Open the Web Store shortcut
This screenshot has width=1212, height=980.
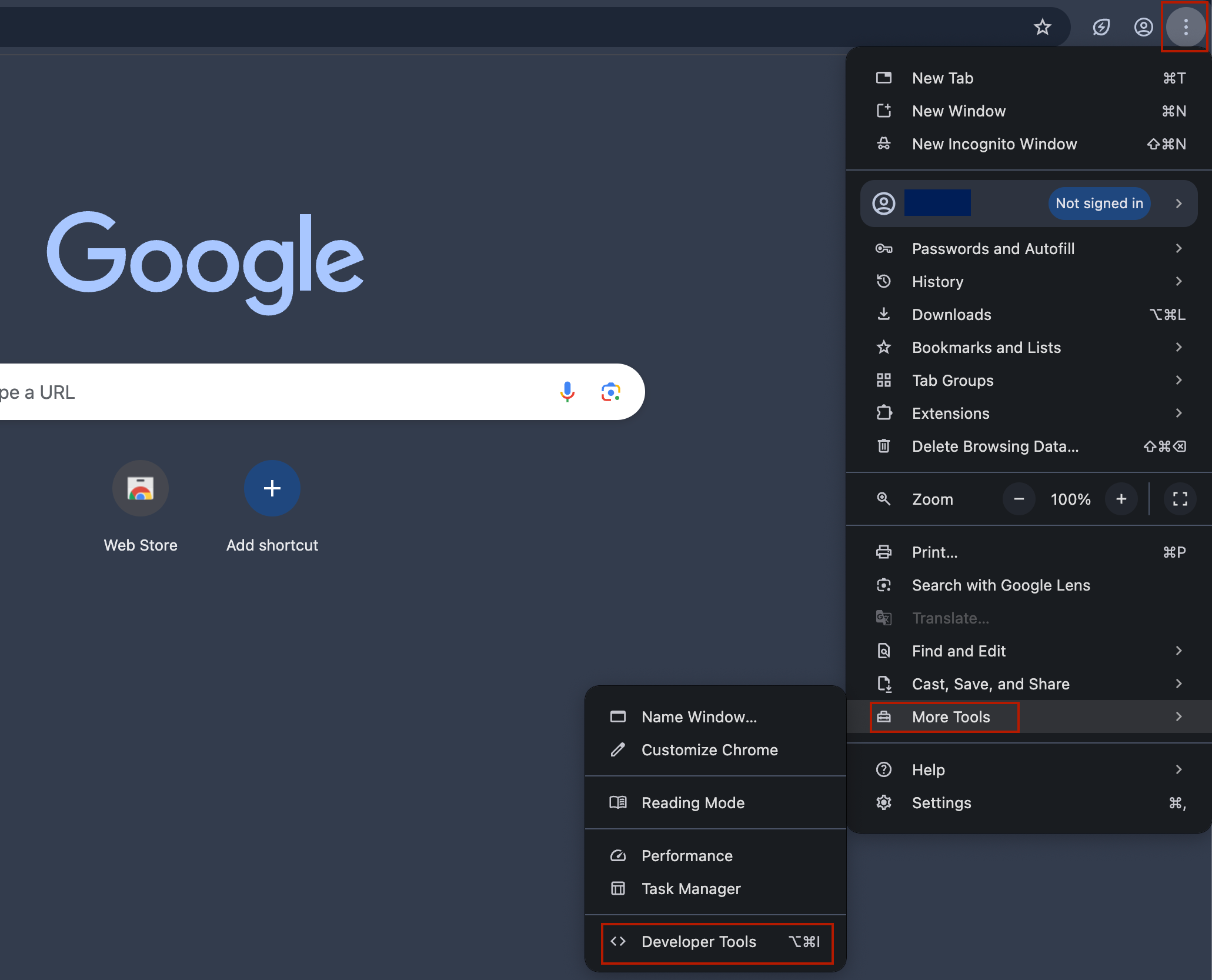(x=141, y=488)
